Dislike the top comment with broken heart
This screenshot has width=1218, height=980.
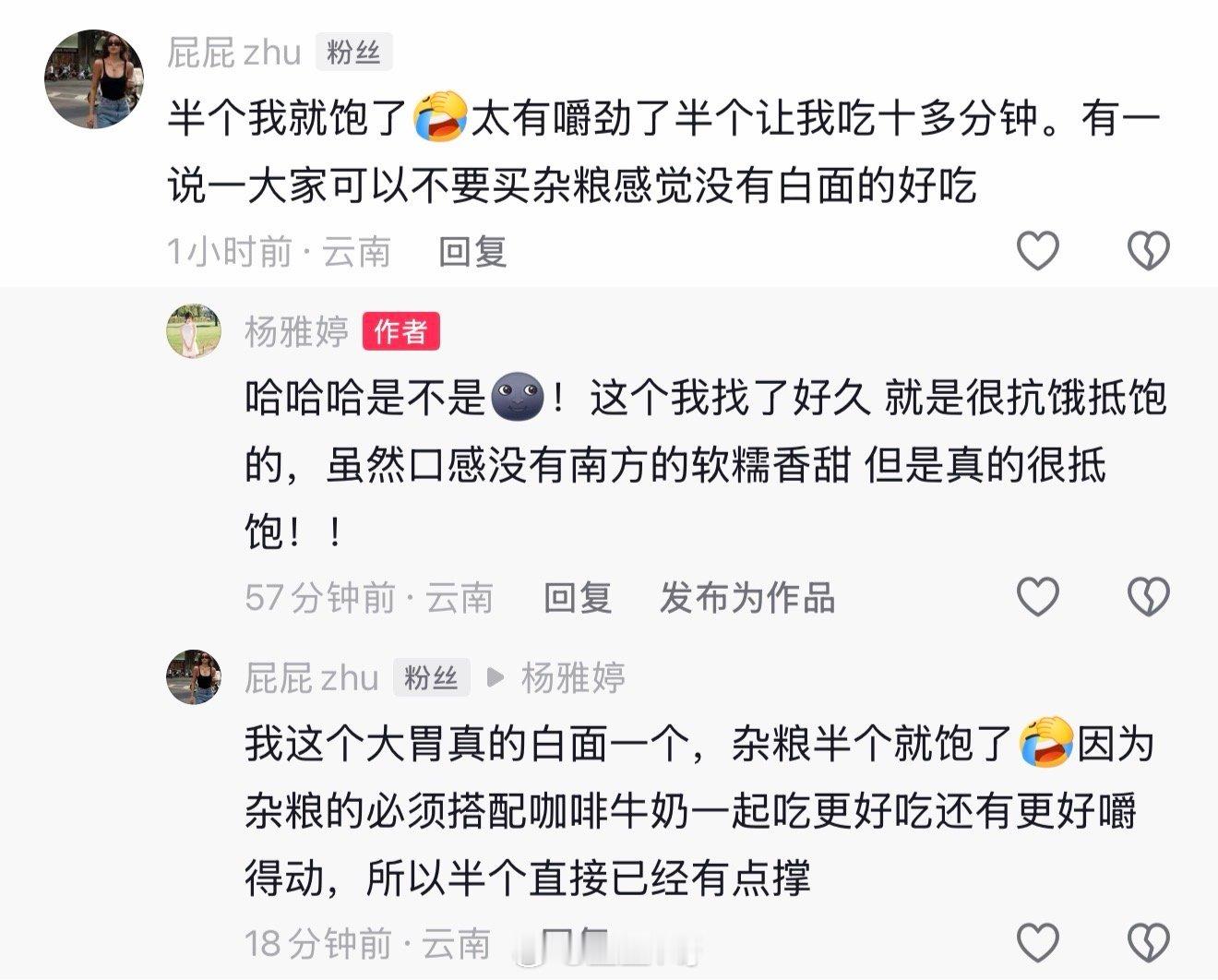coord(1149,250)
